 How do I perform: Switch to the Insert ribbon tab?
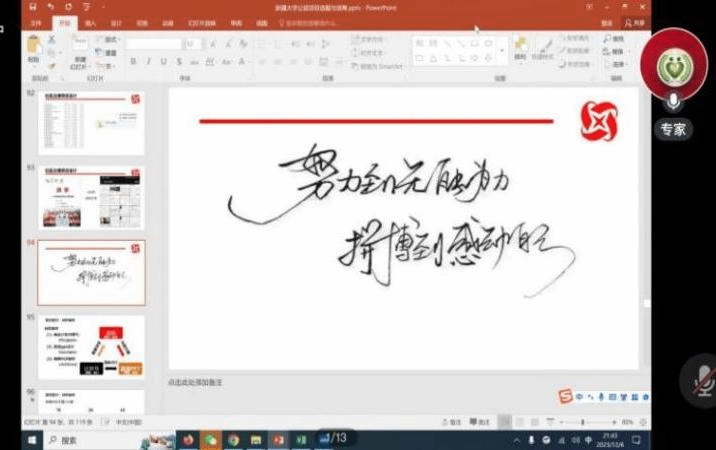(91, 21)
